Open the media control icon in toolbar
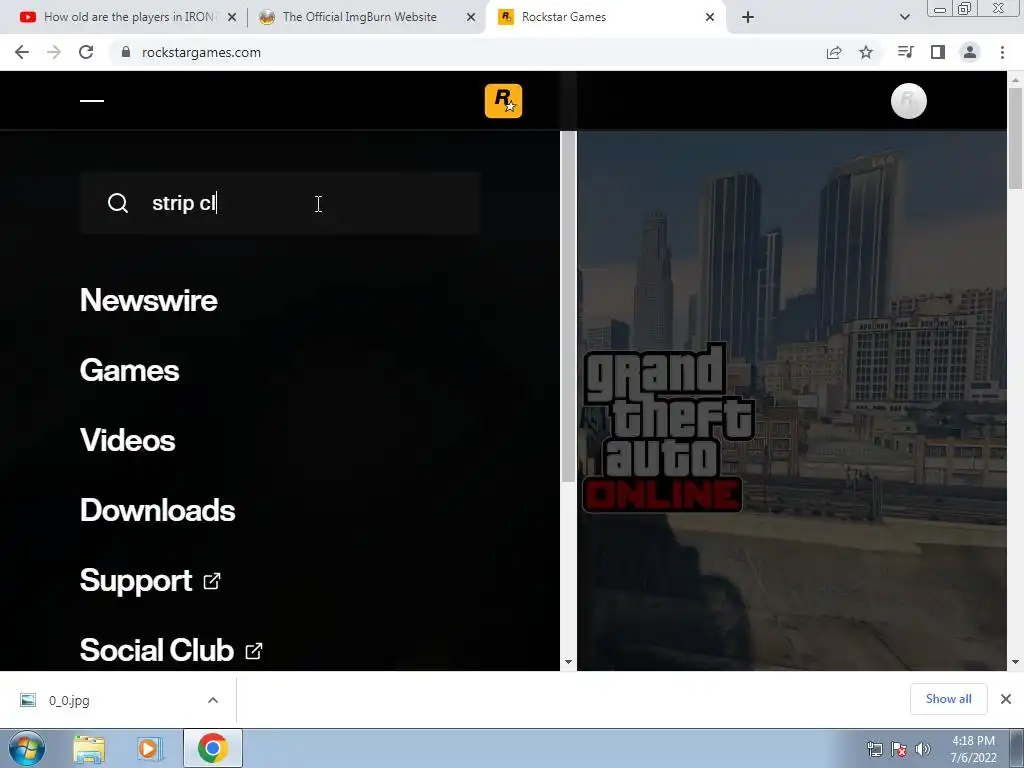 [x=905, y=52]
